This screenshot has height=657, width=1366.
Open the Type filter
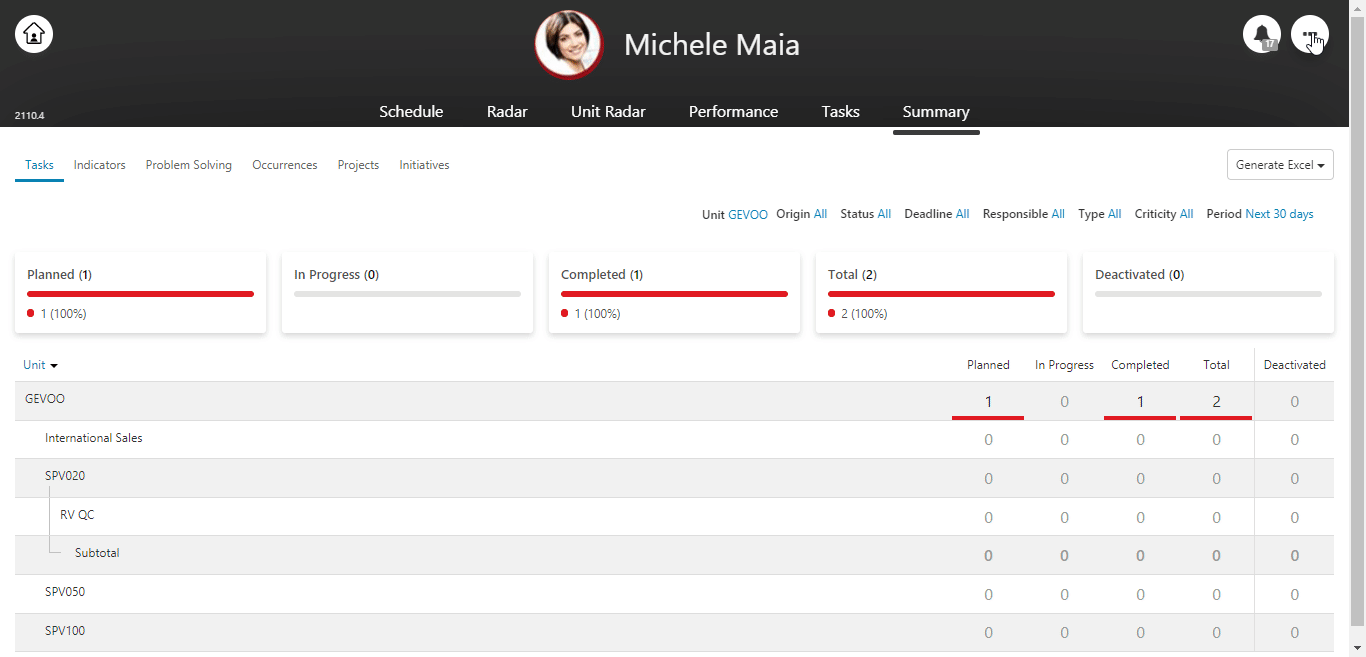click(1114, 214)
